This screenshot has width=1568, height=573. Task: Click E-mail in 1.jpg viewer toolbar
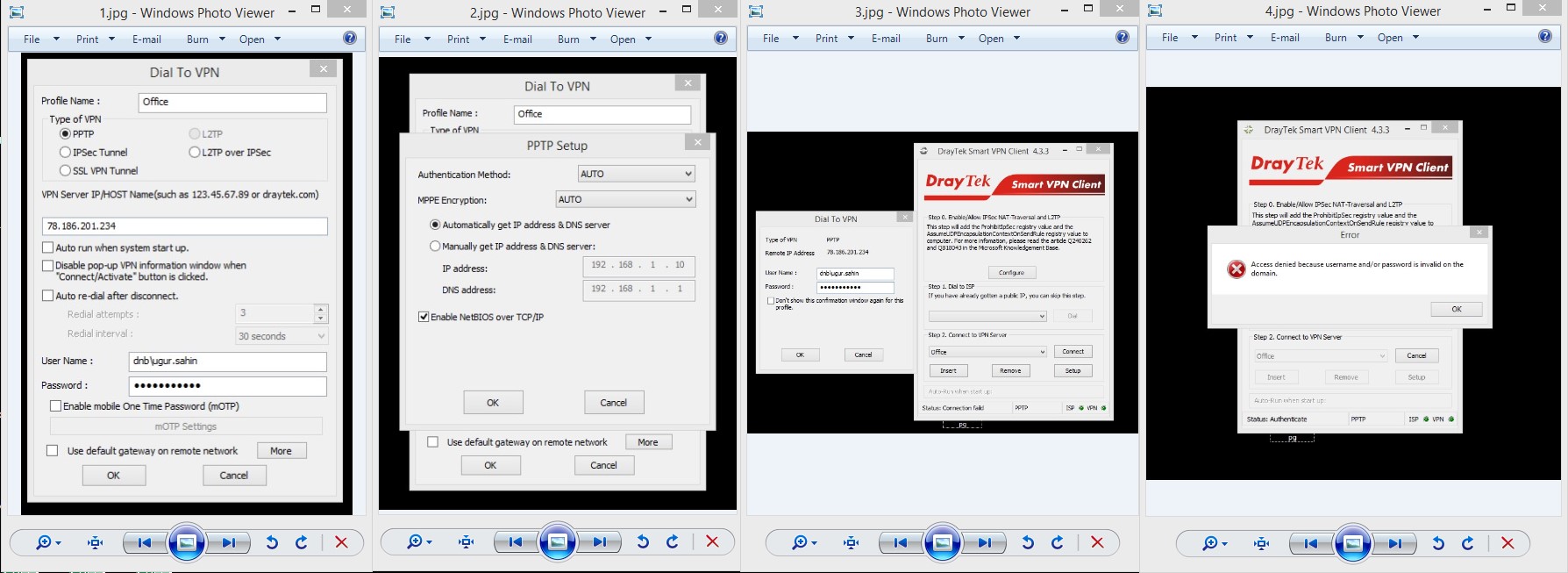pyautogui.click(x=146, y=39)
